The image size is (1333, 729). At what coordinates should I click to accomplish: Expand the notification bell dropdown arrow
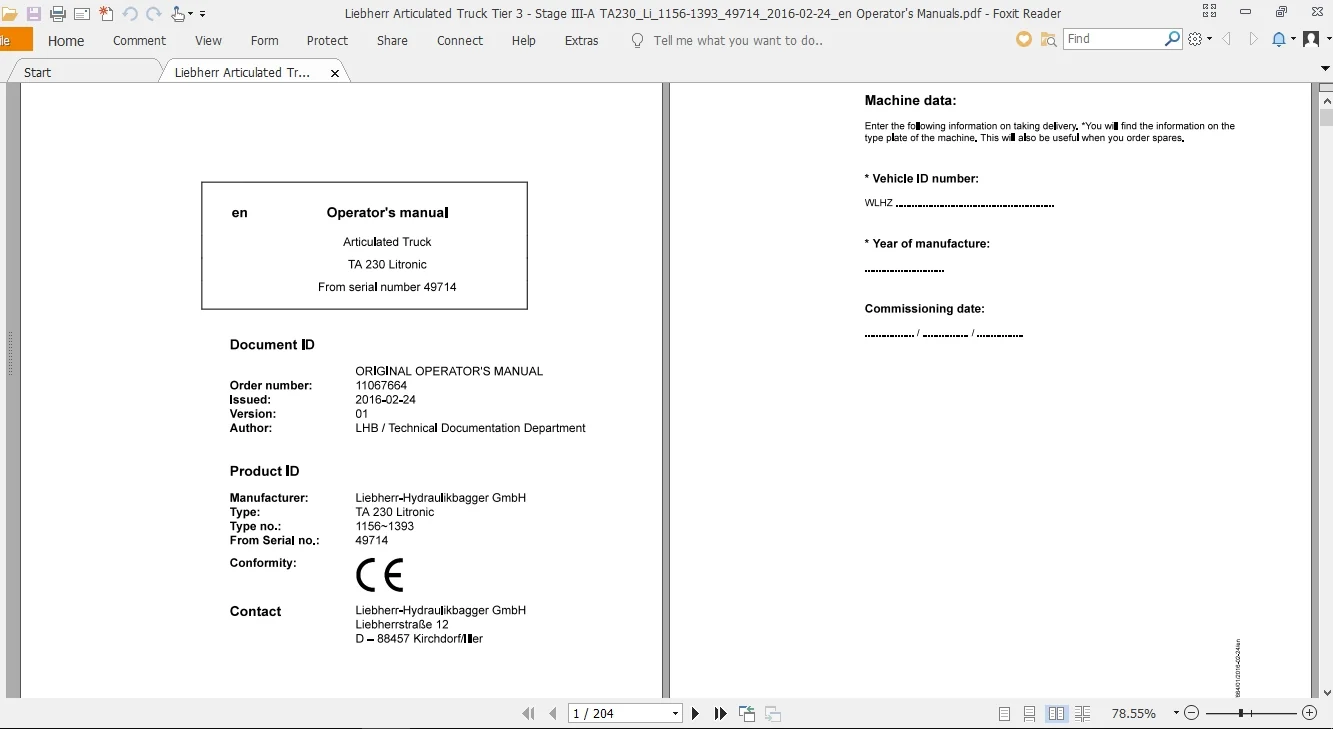coord(1293,39)
